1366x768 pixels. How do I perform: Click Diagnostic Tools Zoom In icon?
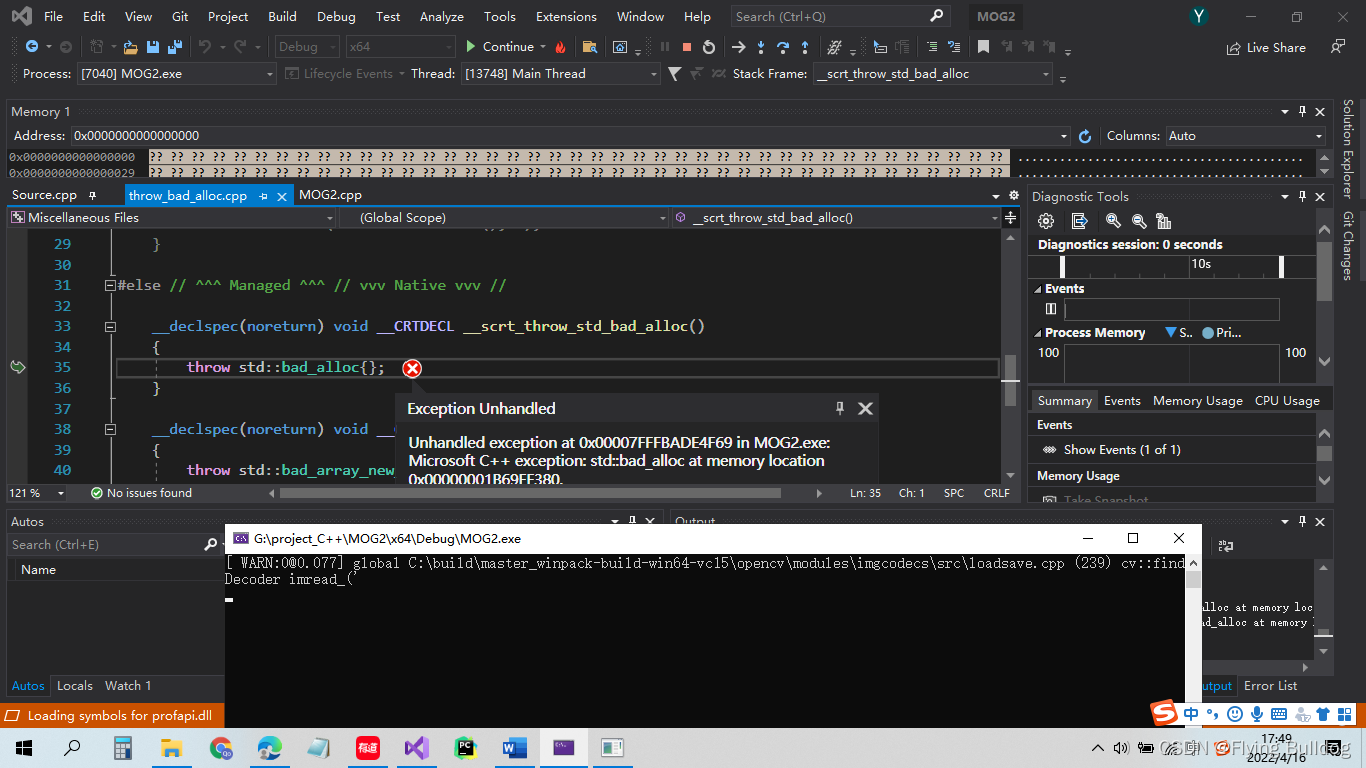click(x=1113, y=221)
